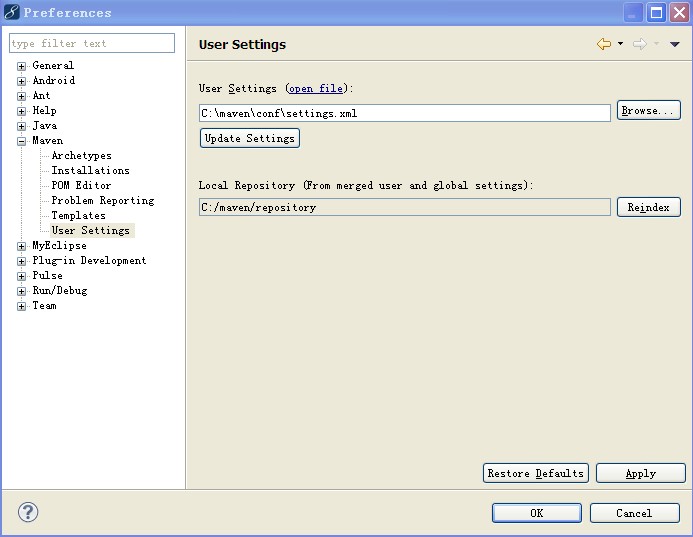Expand the Run/Debug tree node
This screenshot has width=693, height=537.
click(x=21, y=291)
